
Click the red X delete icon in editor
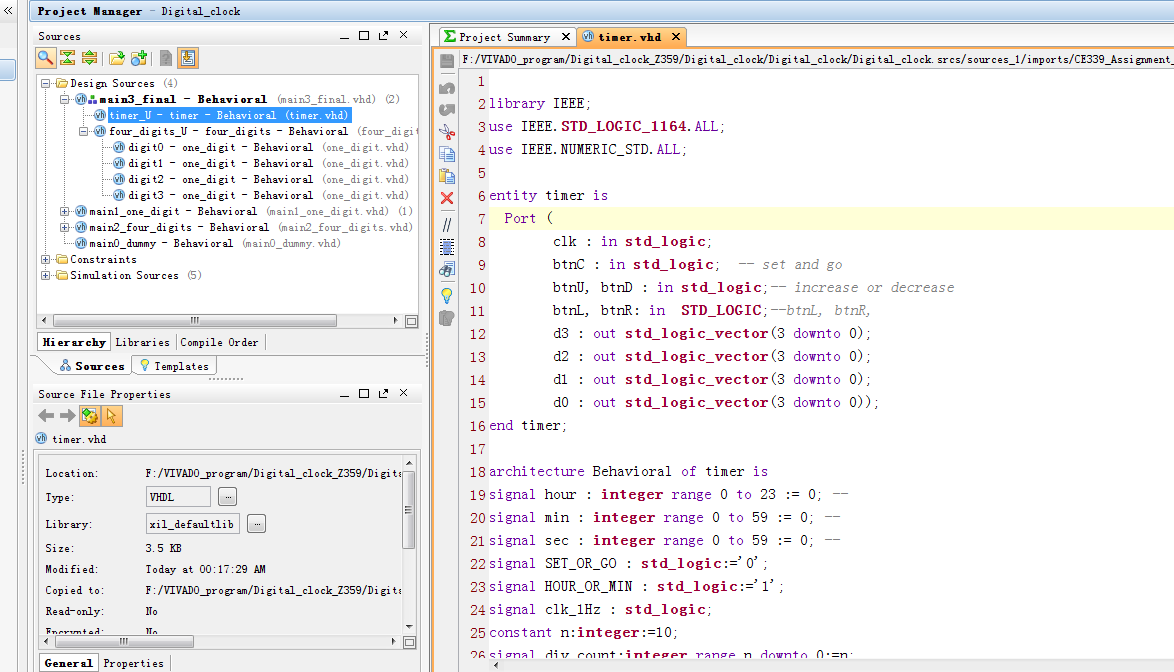pyautogui.click(x=447, y=198)
